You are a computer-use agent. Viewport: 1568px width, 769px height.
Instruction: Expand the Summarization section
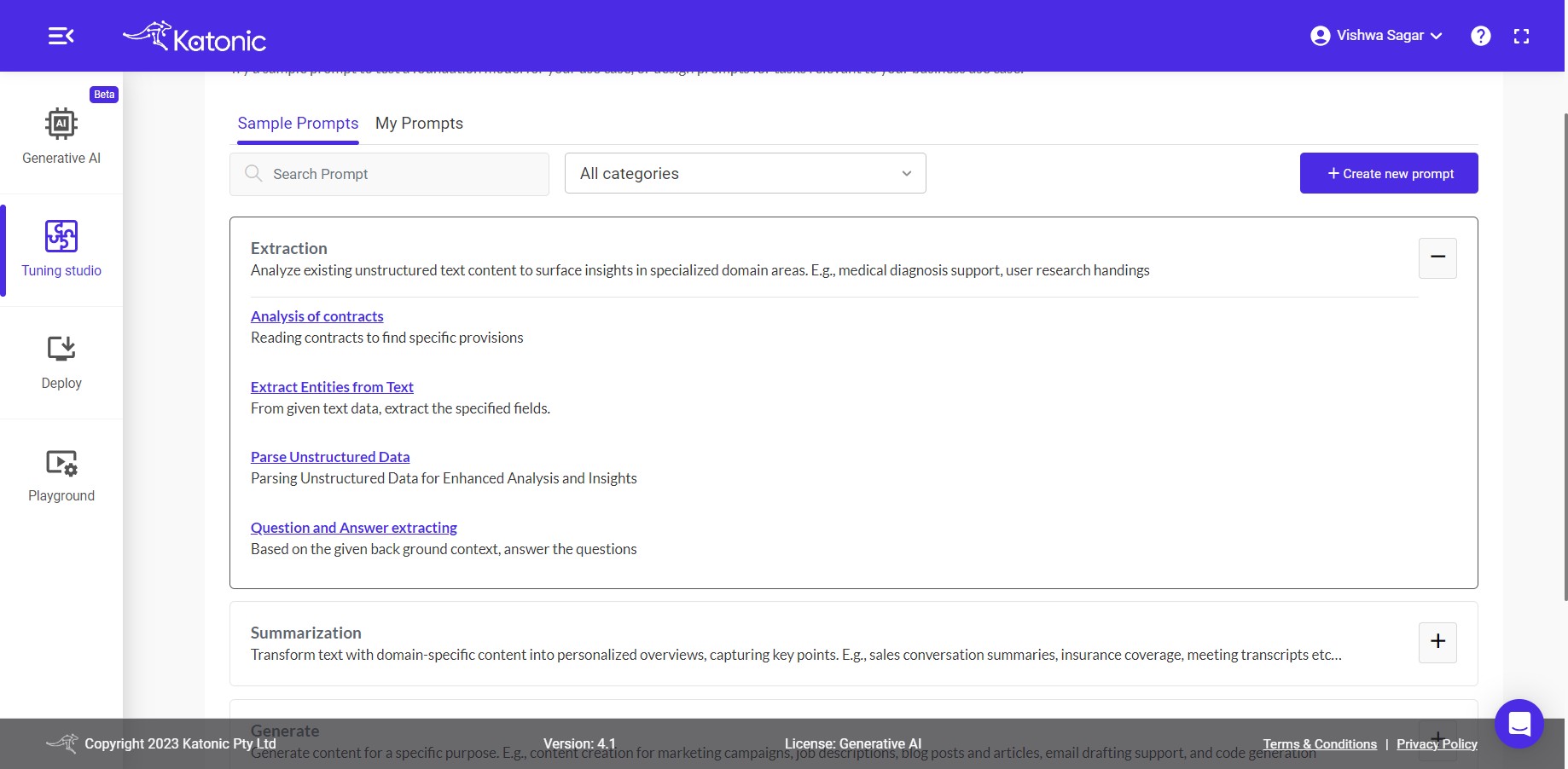[x=1437, y=642]
